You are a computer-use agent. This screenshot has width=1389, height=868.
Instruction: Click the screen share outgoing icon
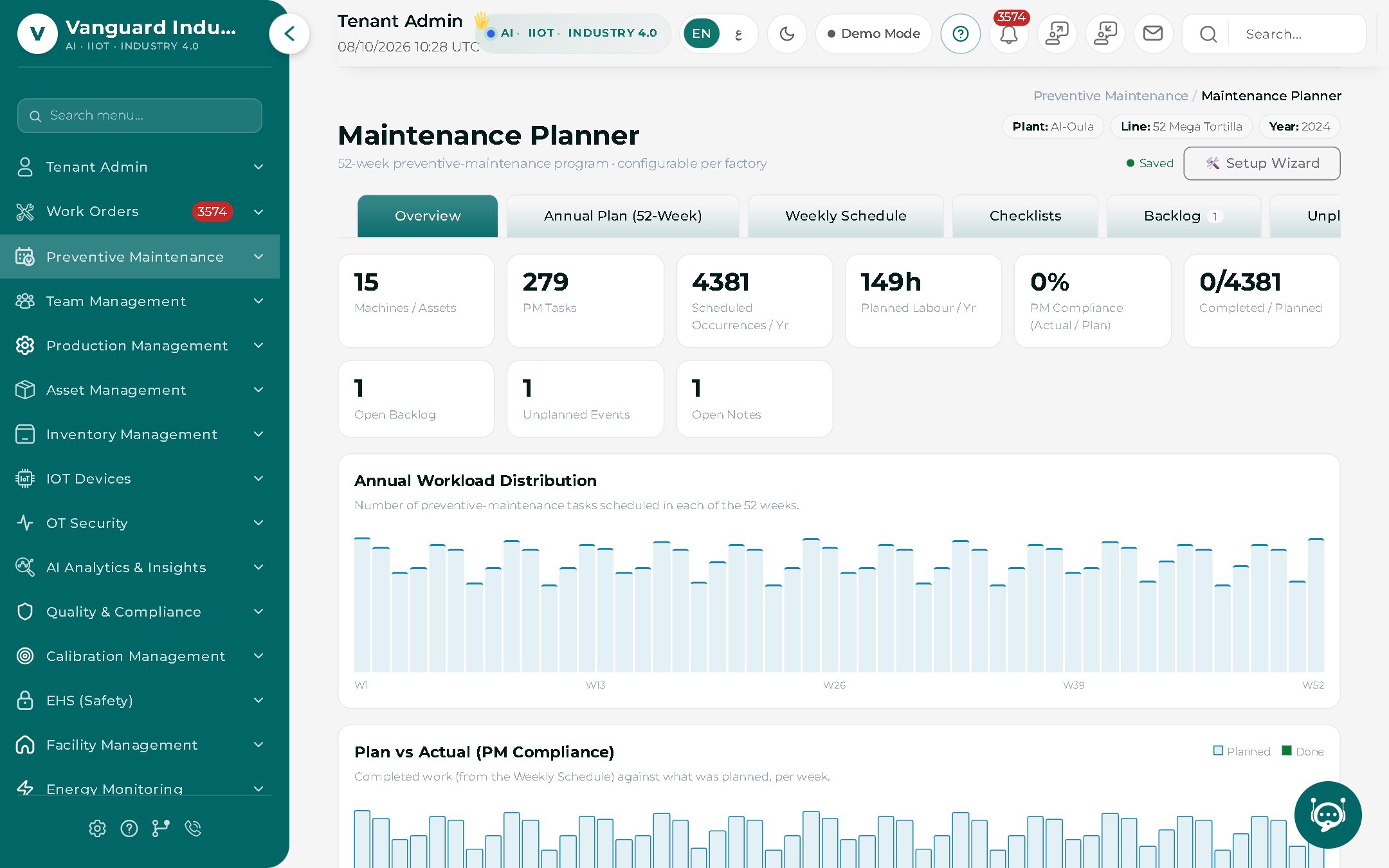(1057, 33)
